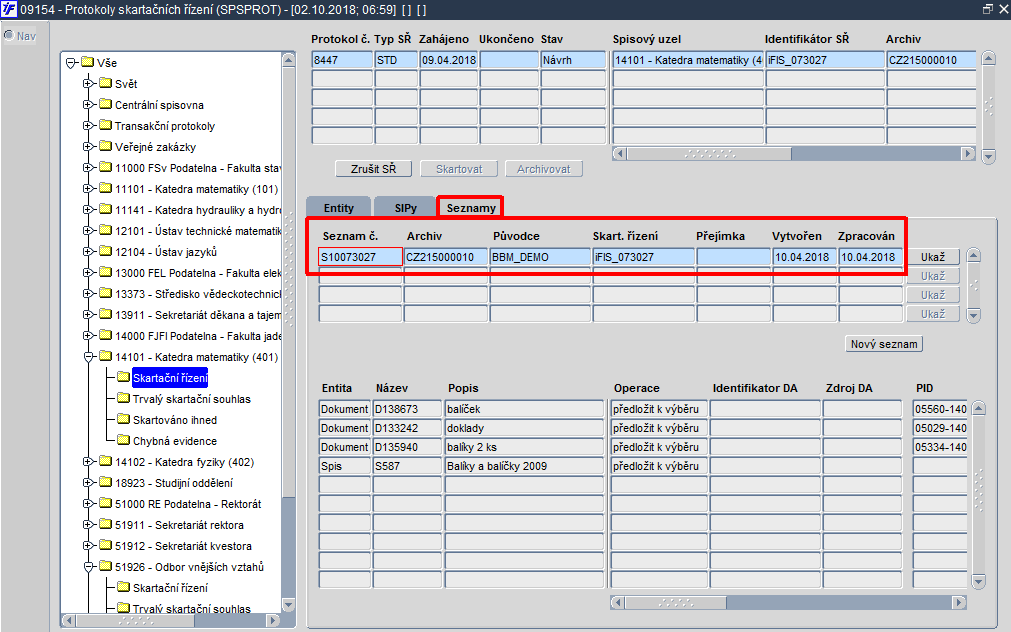Select Skartováno ihned in the tree

(175, 420)
